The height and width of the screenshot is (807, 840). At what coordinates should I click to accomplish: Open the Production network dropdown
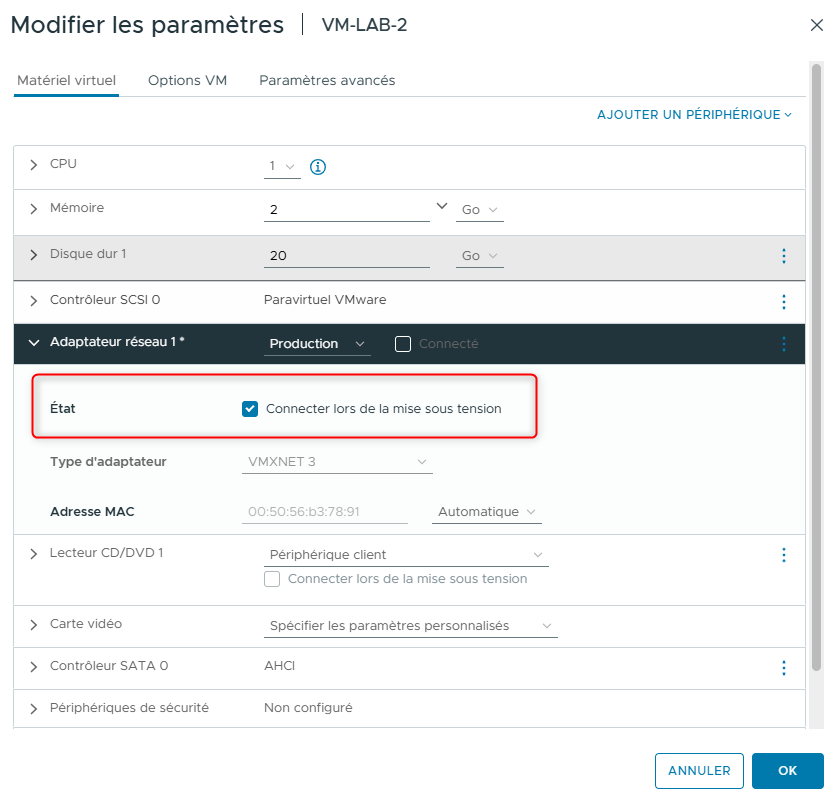pyautogui.click(x=317, y=344)
